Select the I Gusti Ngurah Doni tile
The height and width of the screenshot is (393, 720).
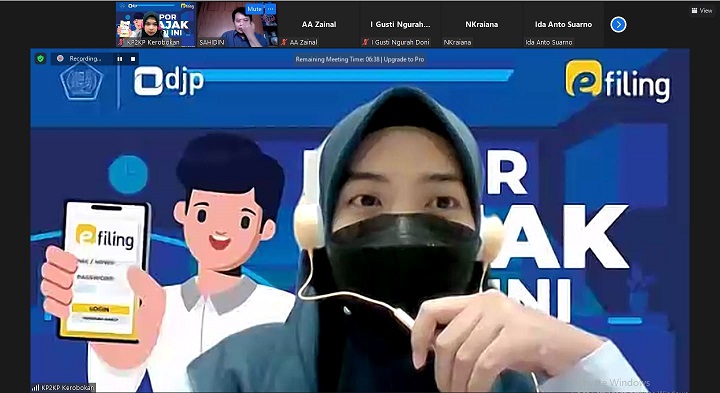[400, 24]
